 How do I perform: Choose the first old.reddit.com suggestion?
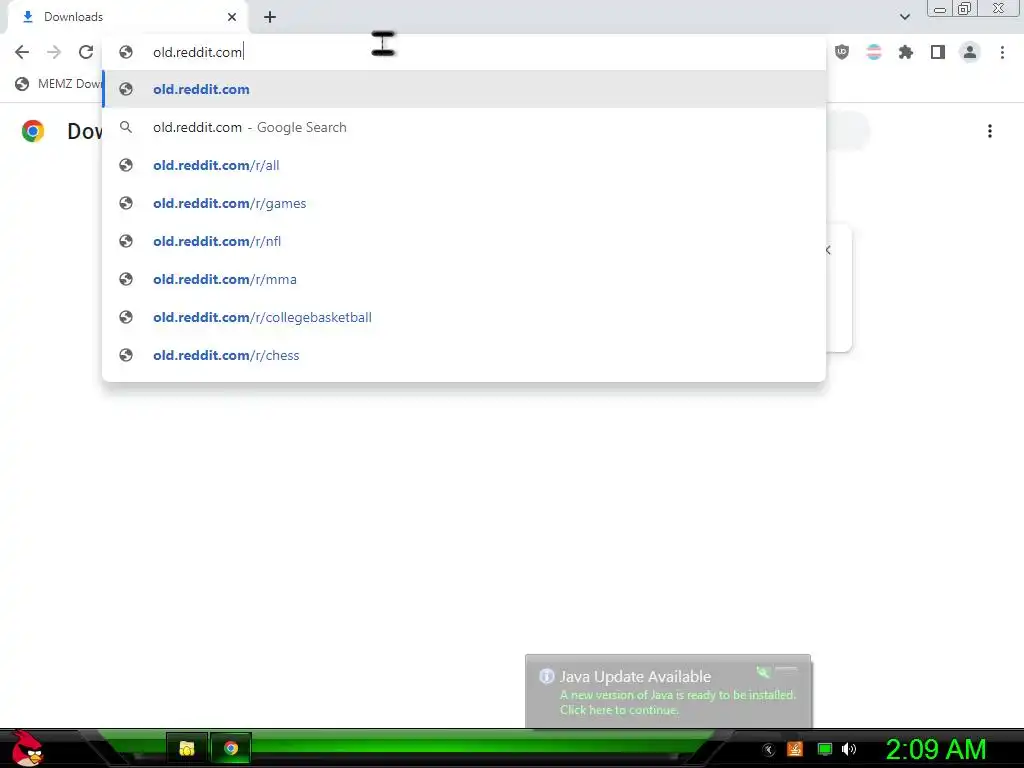(x=464, y=89)
